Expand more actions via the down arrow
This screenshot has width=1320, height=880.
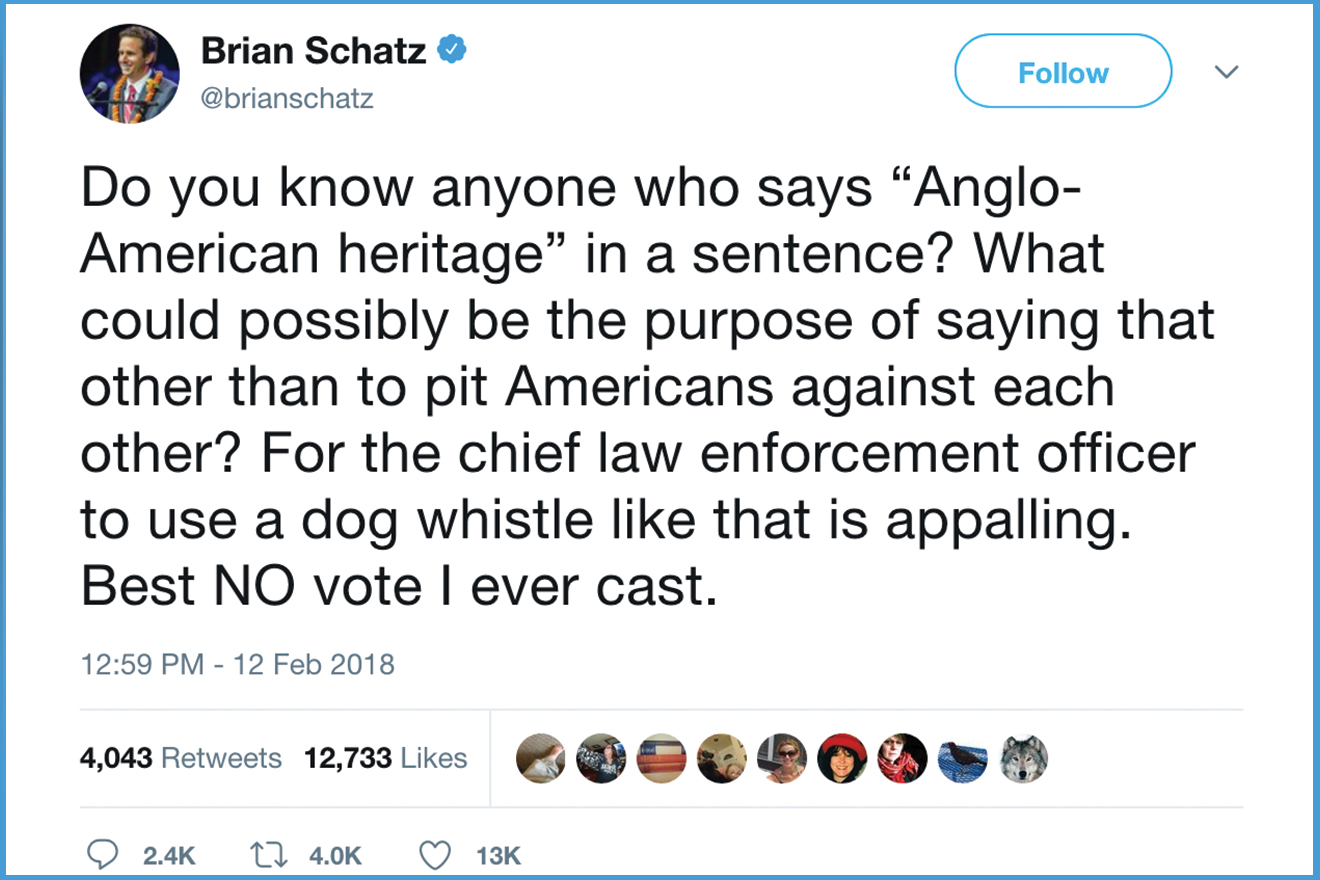[1227, 71]
